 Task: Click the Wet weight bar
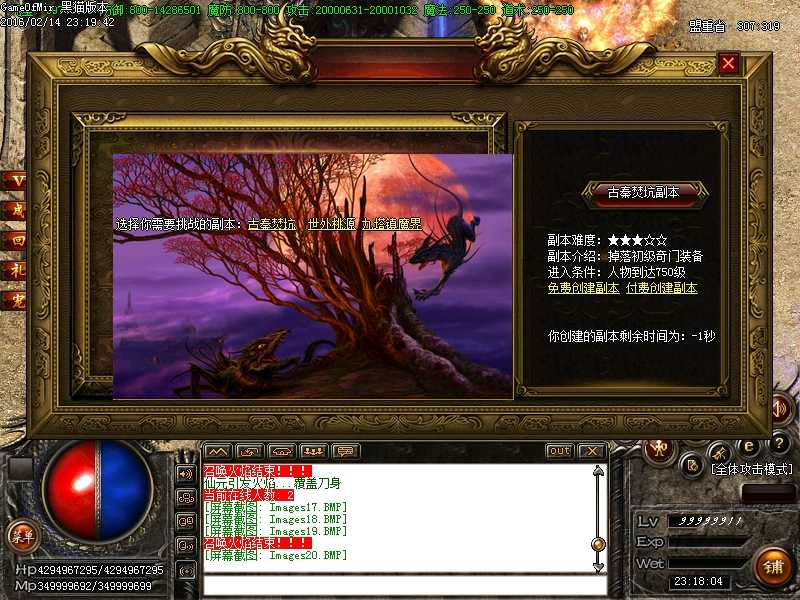pos(709,563)
